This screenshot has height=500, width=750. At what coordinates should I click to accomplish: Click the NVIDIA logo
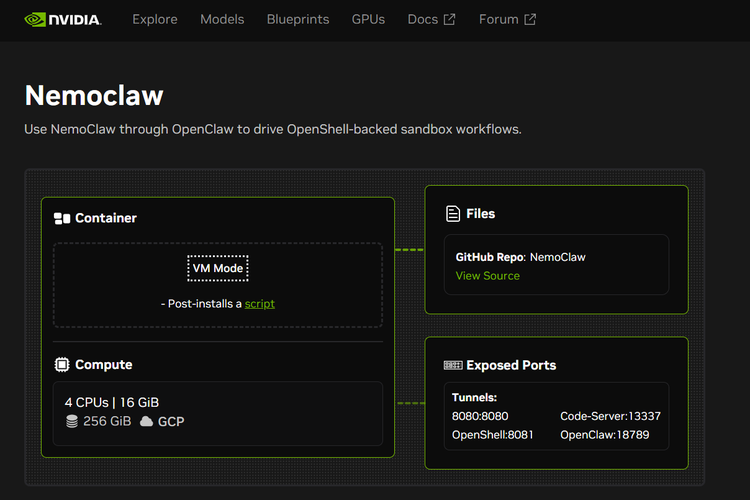63,20
